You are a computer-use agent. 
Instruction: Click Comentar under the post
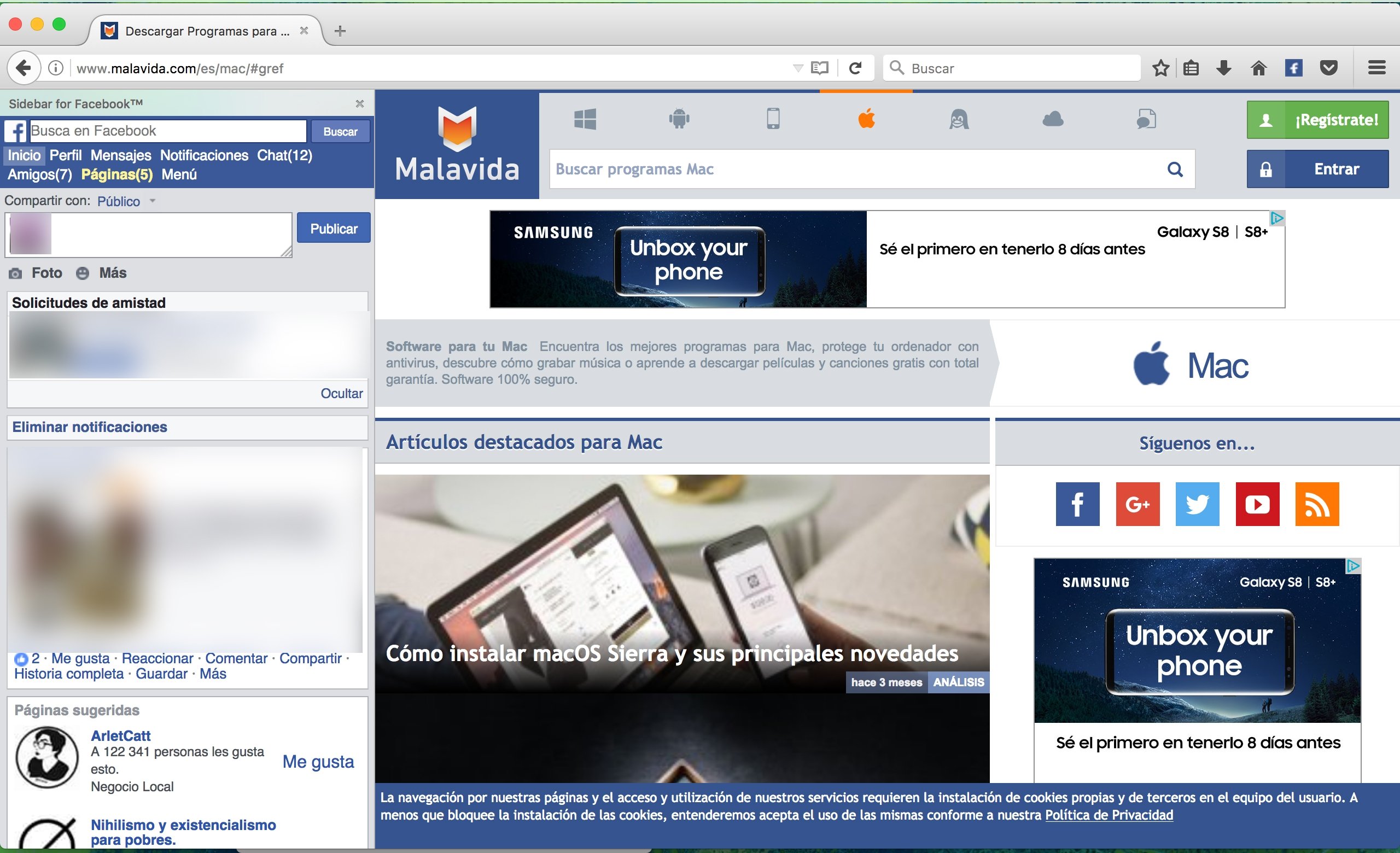click(x=236, y=659)
